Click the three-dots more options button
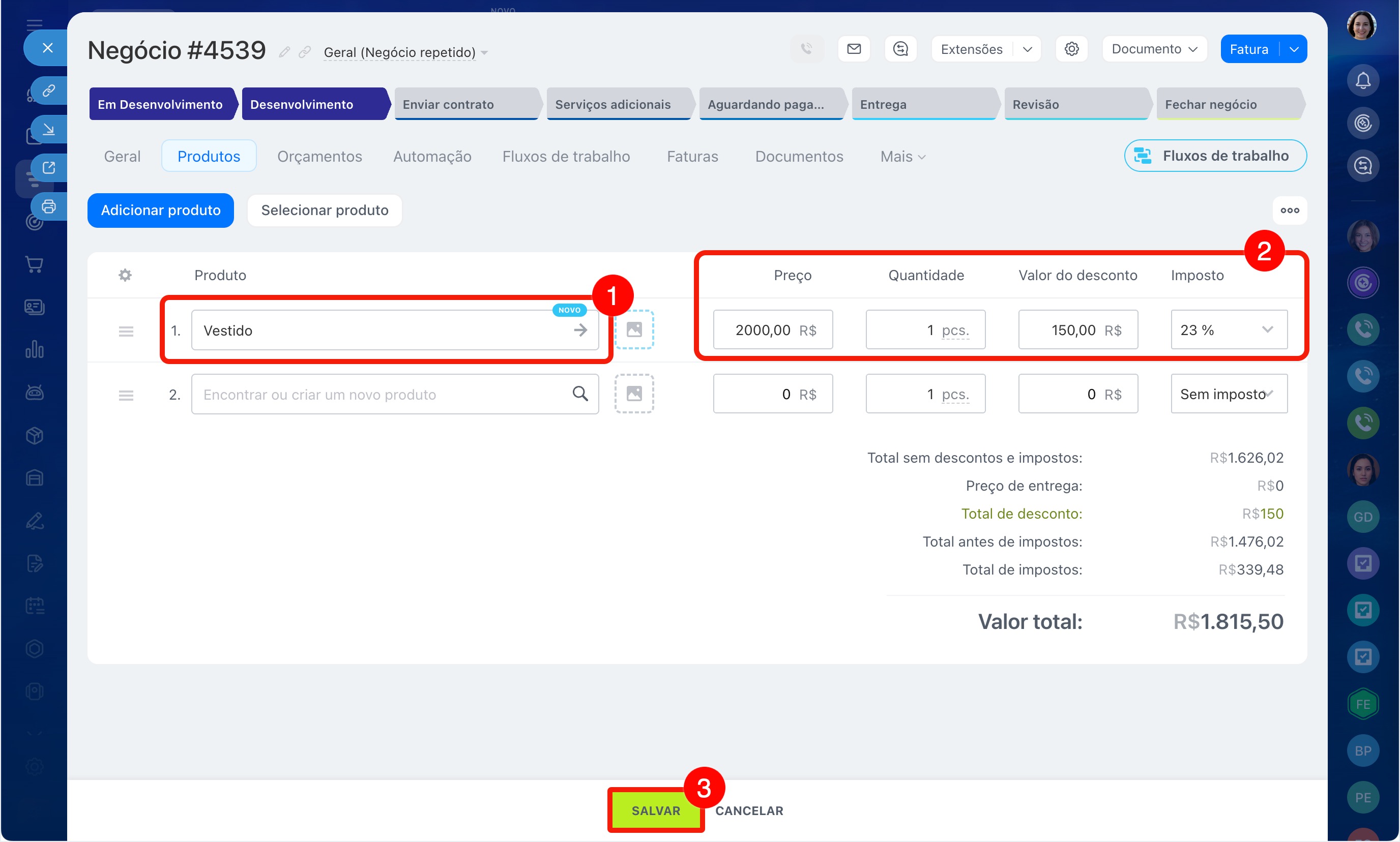Image resolution: width=1400 pixels, height=842 pixels. (x=1289, y=211)
